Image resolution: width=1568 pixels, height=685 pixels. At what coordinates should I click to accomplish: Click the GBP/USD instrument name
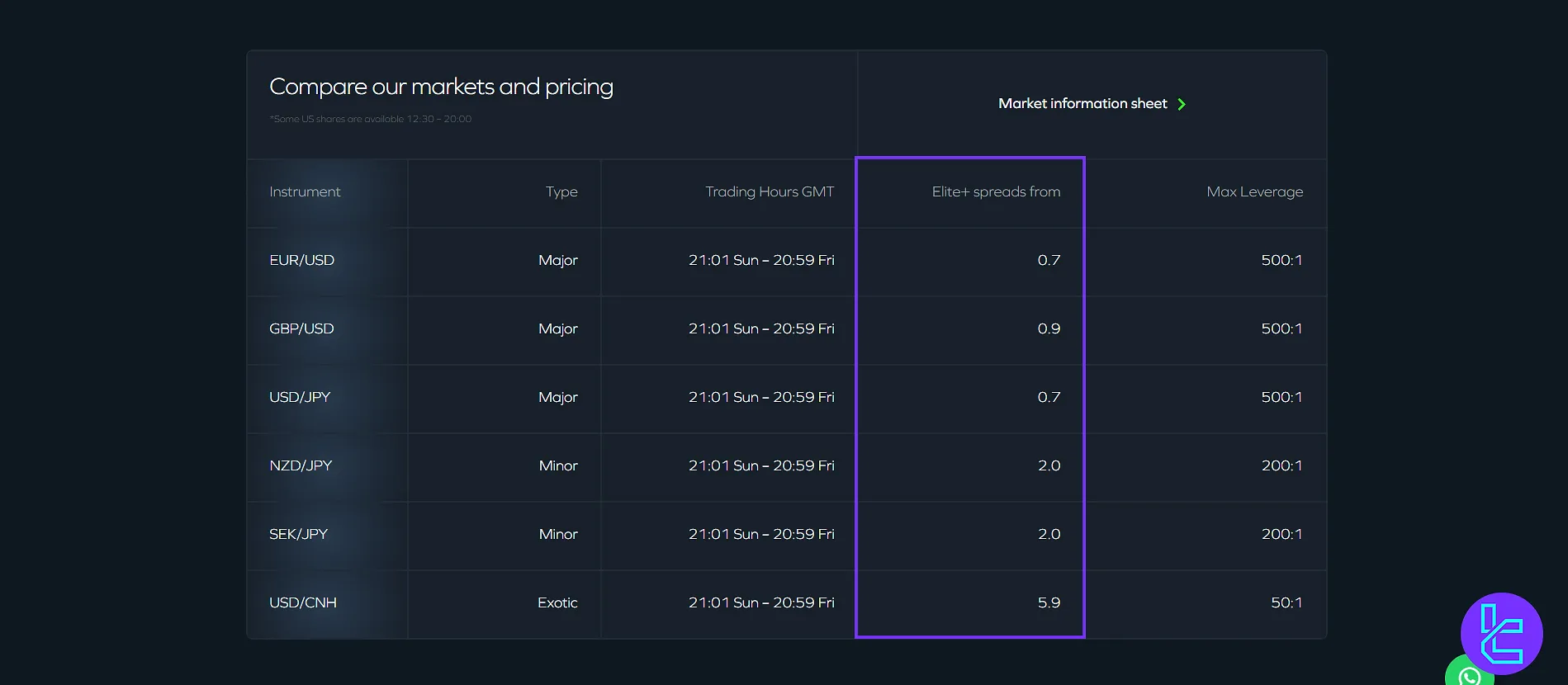[x=301, y=328]
